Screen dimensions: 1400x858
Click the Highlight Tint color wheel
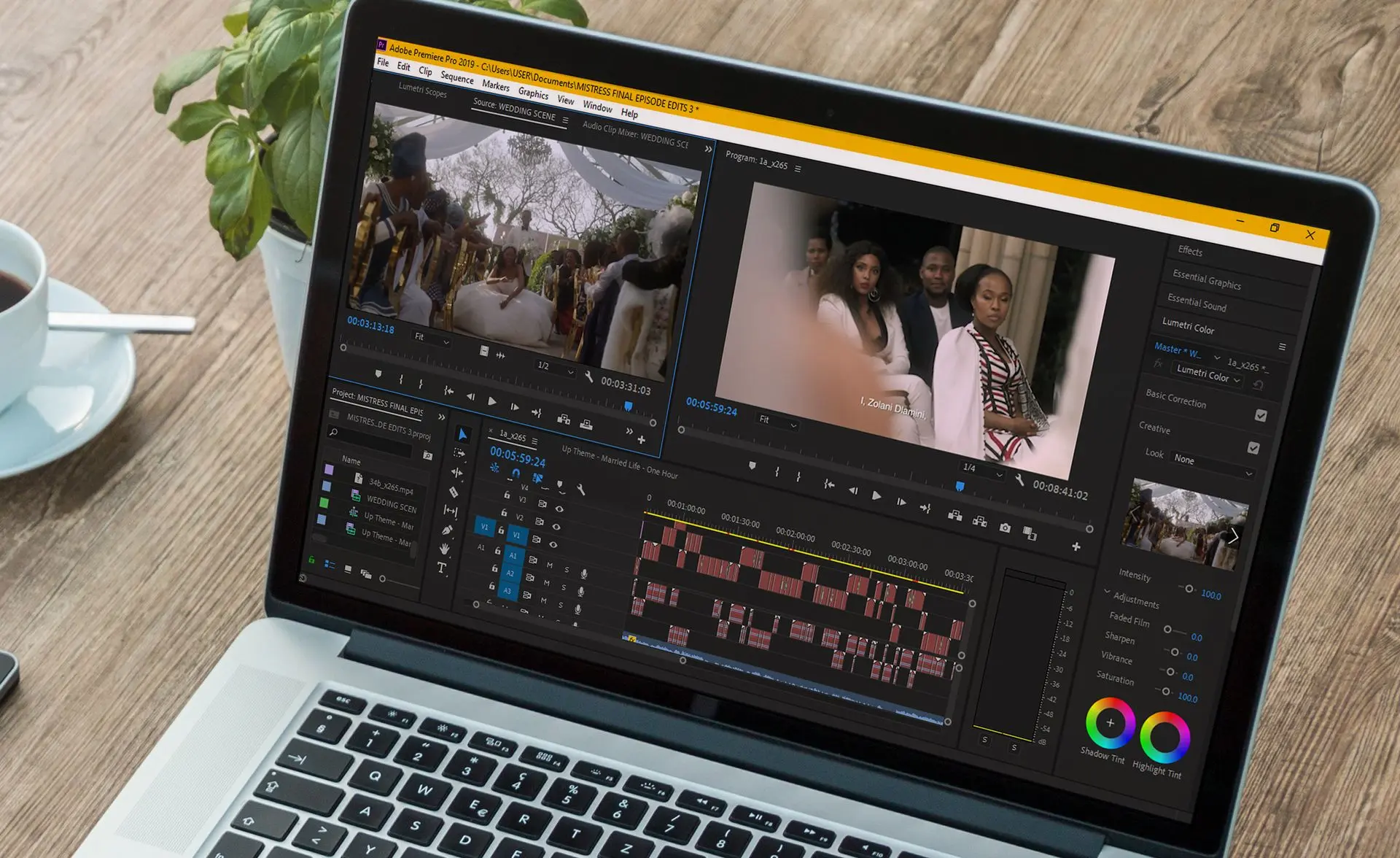1164,737
